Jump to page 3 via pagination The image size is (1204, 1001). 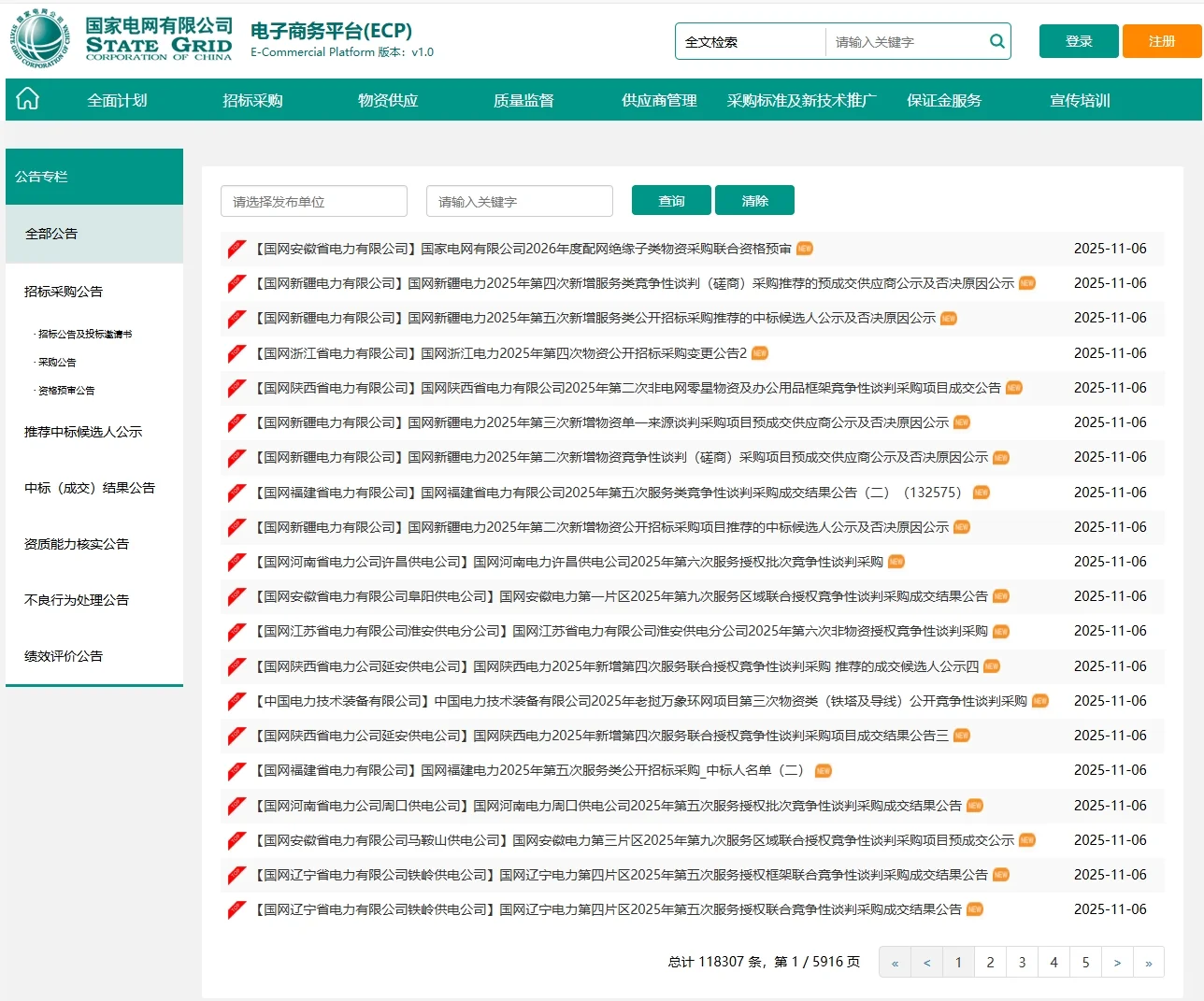coord(1022,961)
